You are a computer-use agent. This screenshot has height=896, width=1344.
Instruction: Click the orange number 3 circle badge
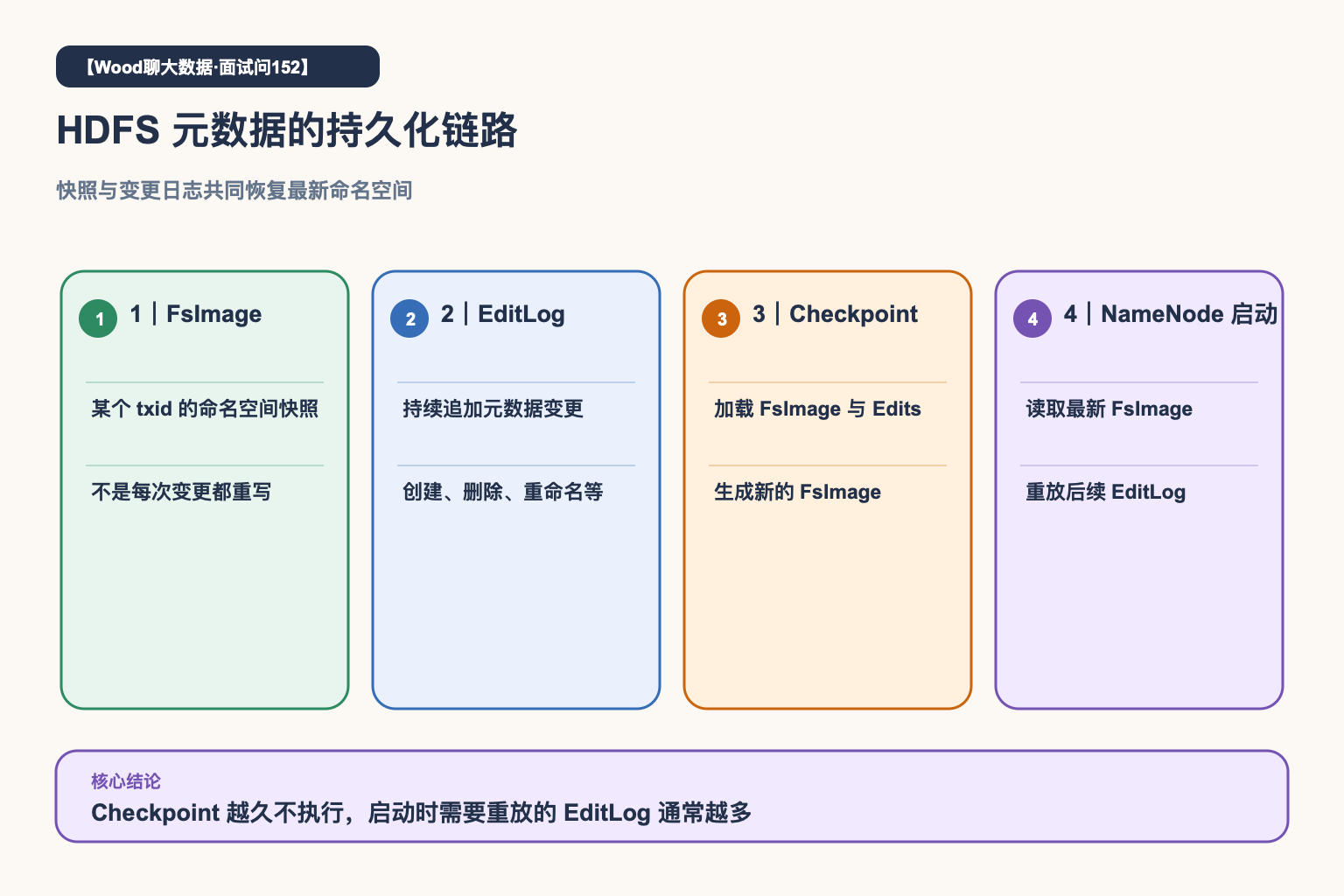(721, 318)
